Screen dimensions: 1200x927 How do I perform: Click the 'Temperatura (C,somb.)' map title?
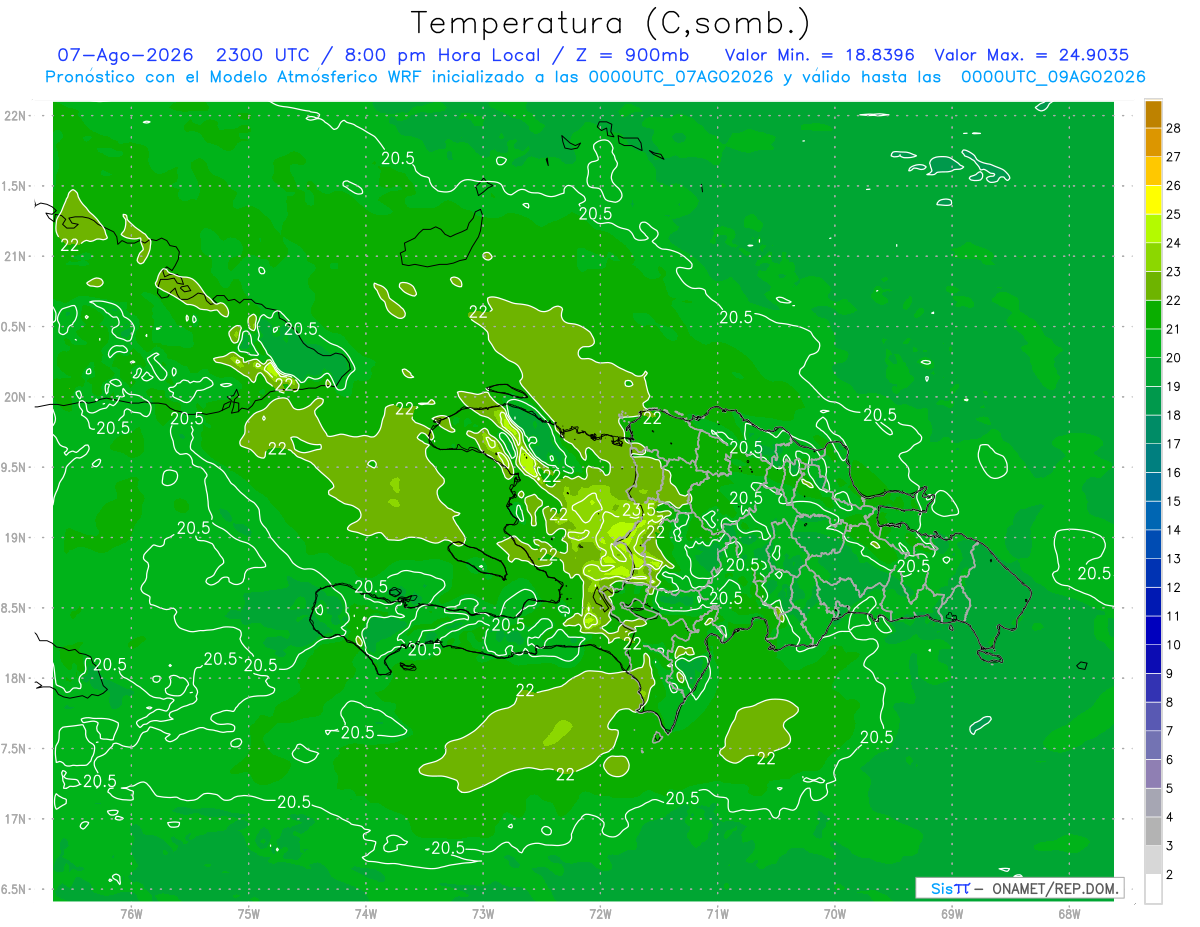(611, 23)
